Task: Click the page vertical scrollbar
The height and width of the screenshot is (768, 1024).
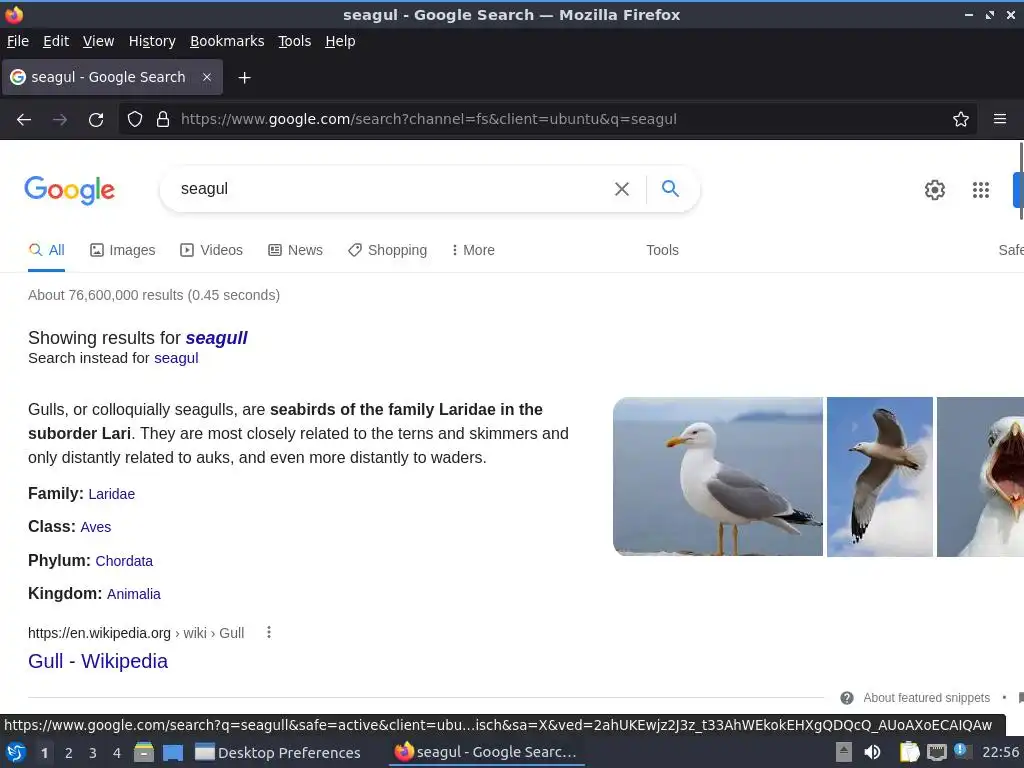Action: point(1021,181)
